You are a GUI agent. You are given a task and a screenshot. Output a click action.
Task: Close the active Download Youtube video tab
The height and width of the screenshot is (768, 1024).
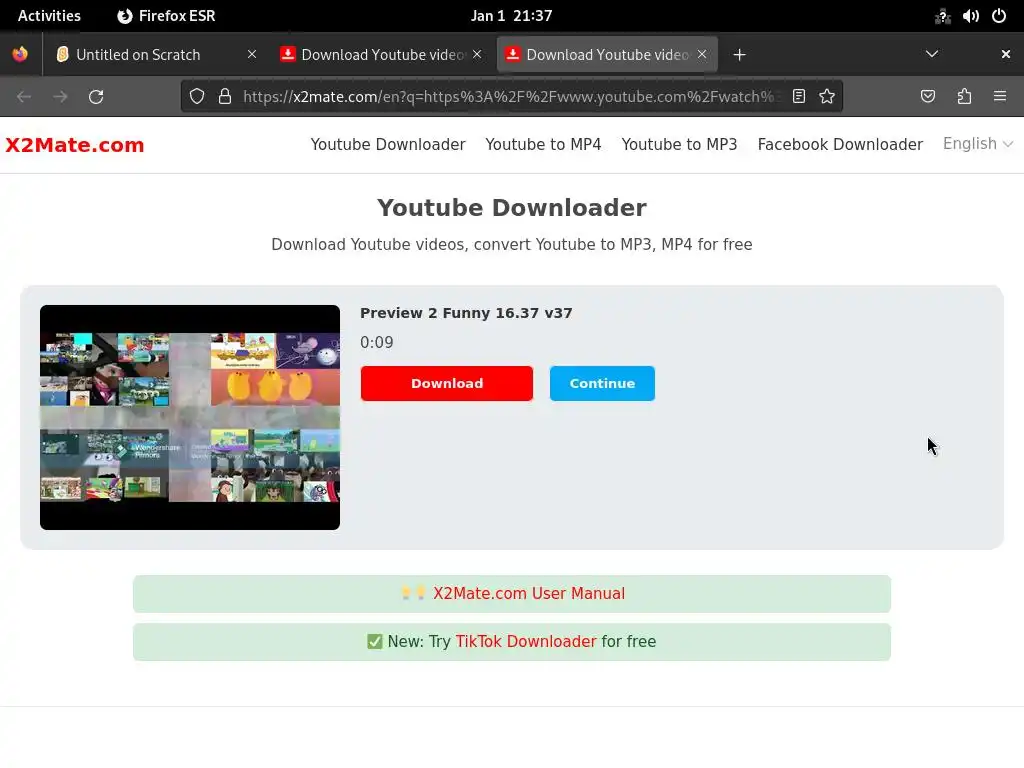tap(701, 54)
